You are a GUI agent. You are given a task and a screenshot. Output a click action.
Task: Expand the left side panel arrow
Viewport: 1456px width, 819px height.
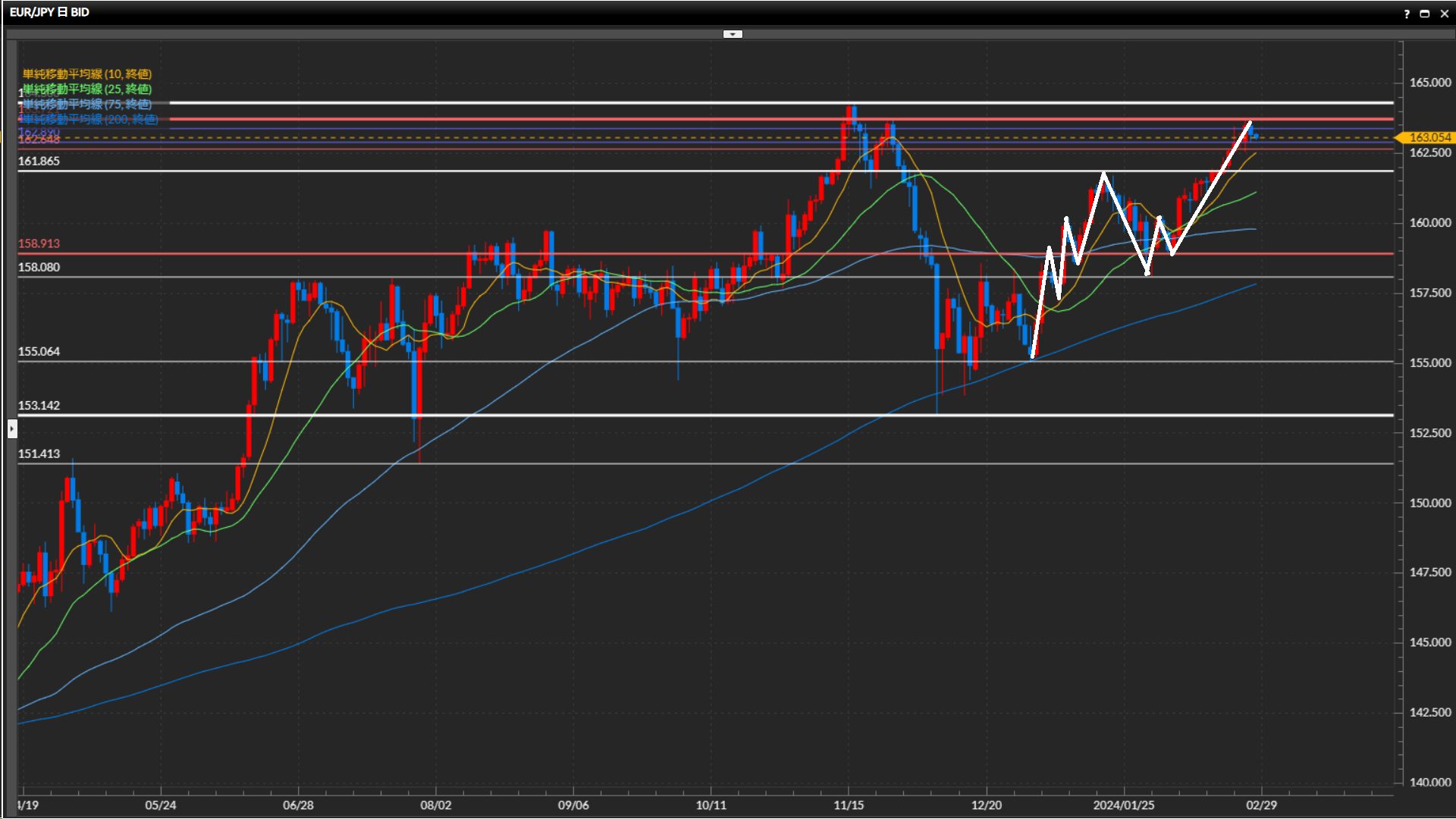point(12,429)
